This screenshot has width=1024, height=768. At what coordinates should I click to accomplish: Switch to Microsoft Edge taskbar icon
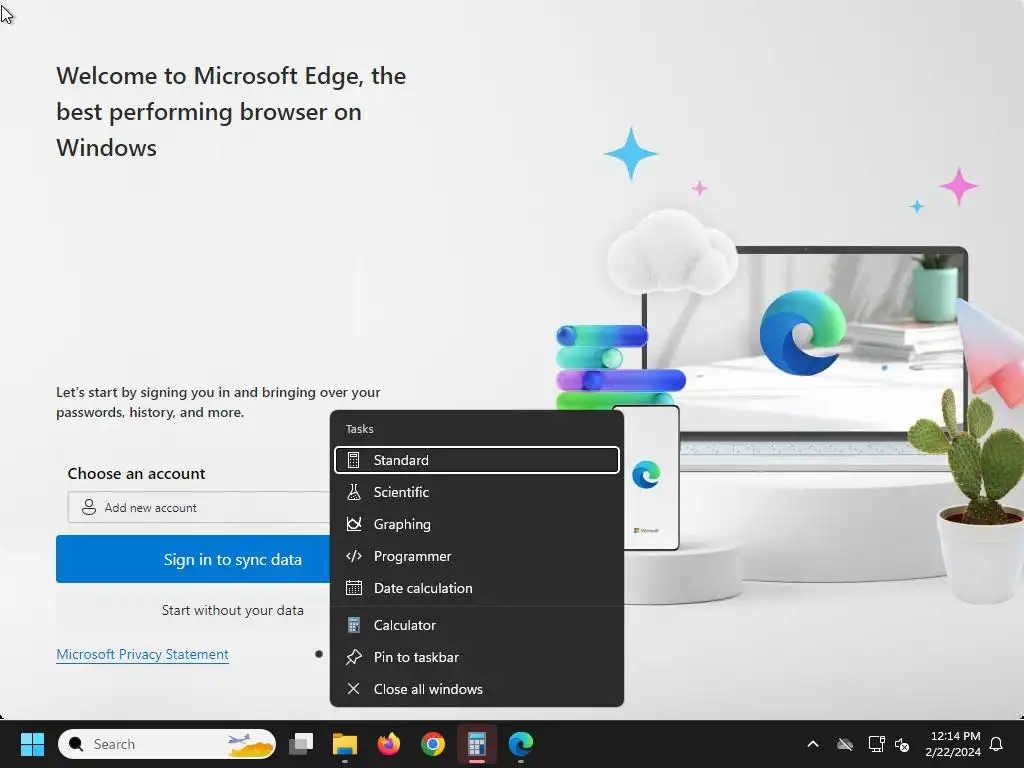(520, 744)
